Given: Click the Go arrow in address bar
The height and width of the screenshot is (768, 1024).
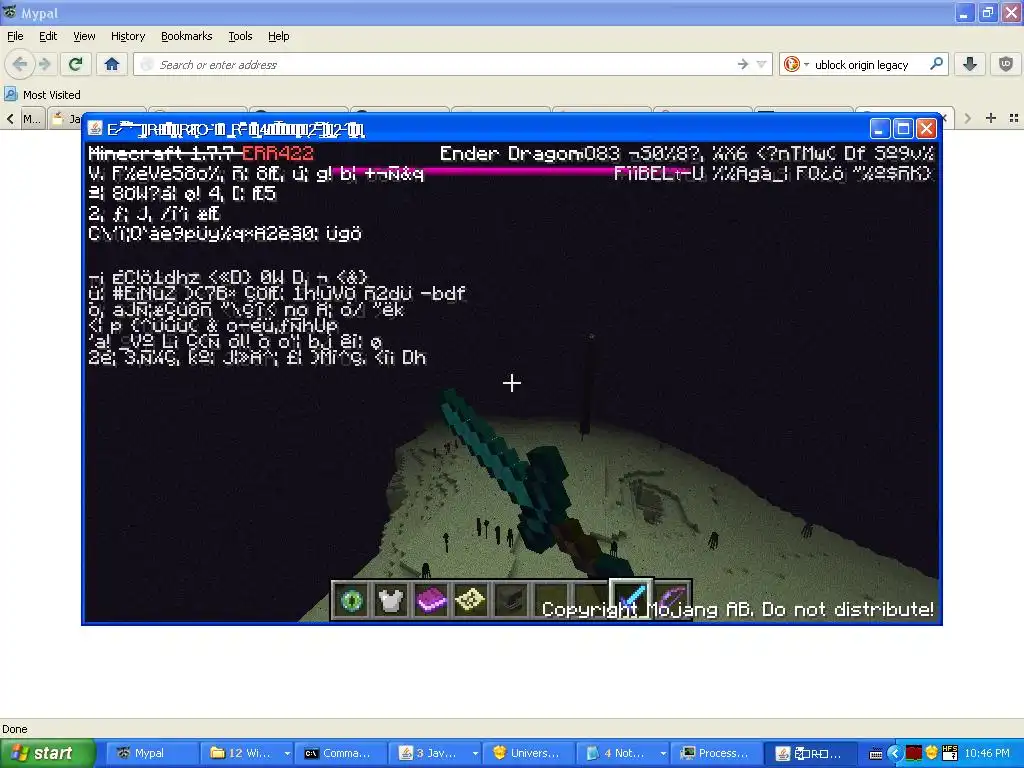Looking at the screenshot, I should tap(743, 64).
